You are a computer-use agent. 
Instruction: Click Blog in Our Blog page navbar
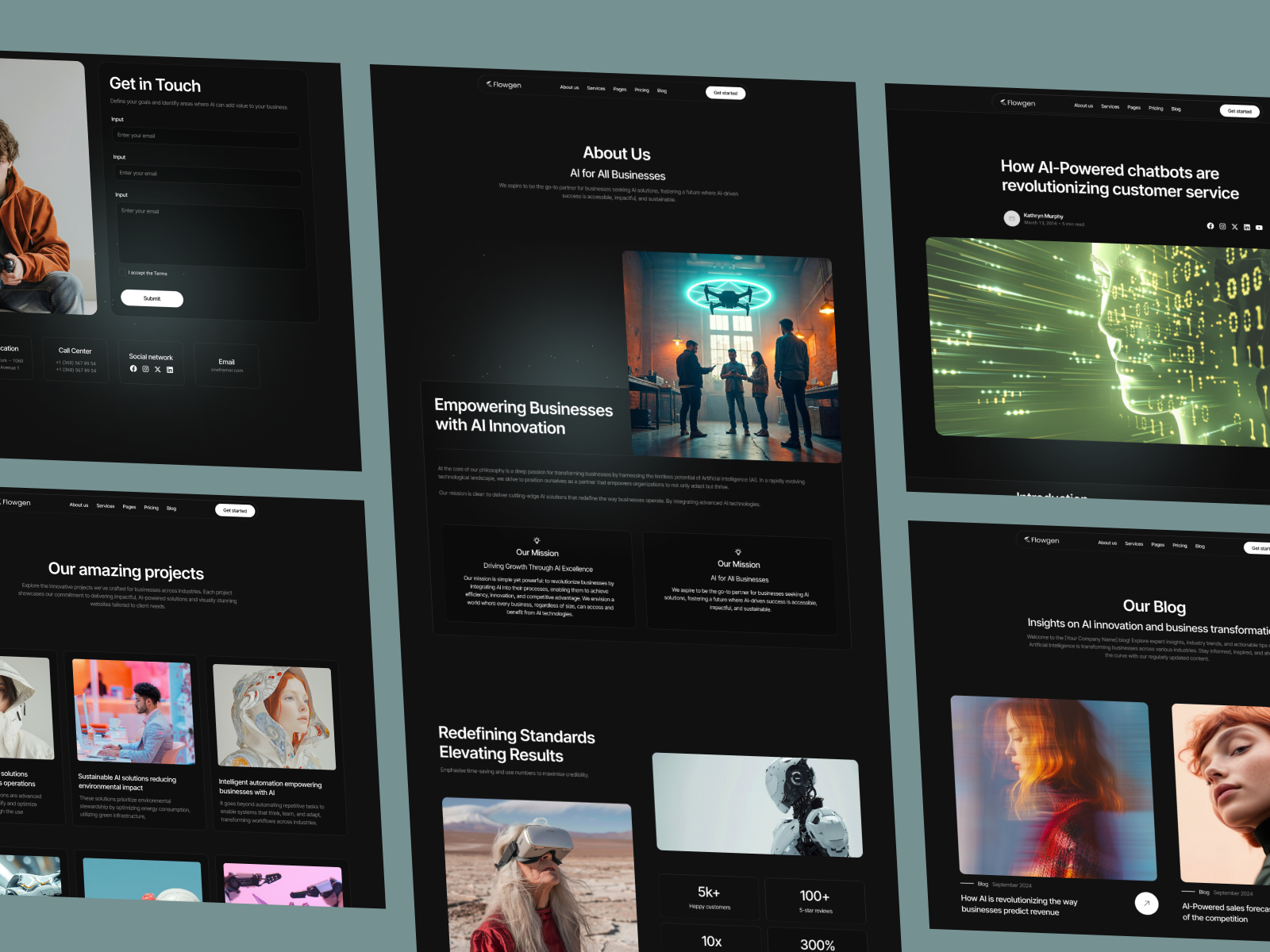[x=1200, y=546]
